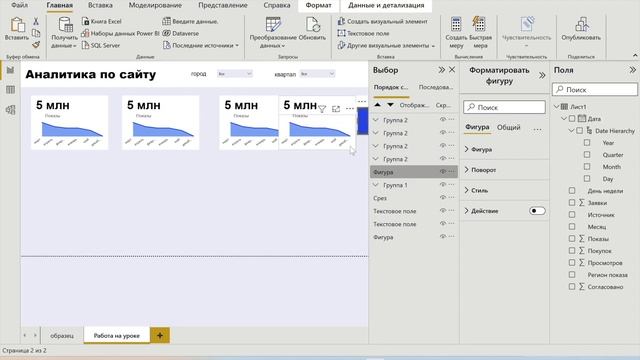This screenshot has width=640, height=360.
Task: Check the Показы field checkbox
Action: coord(572,238)
